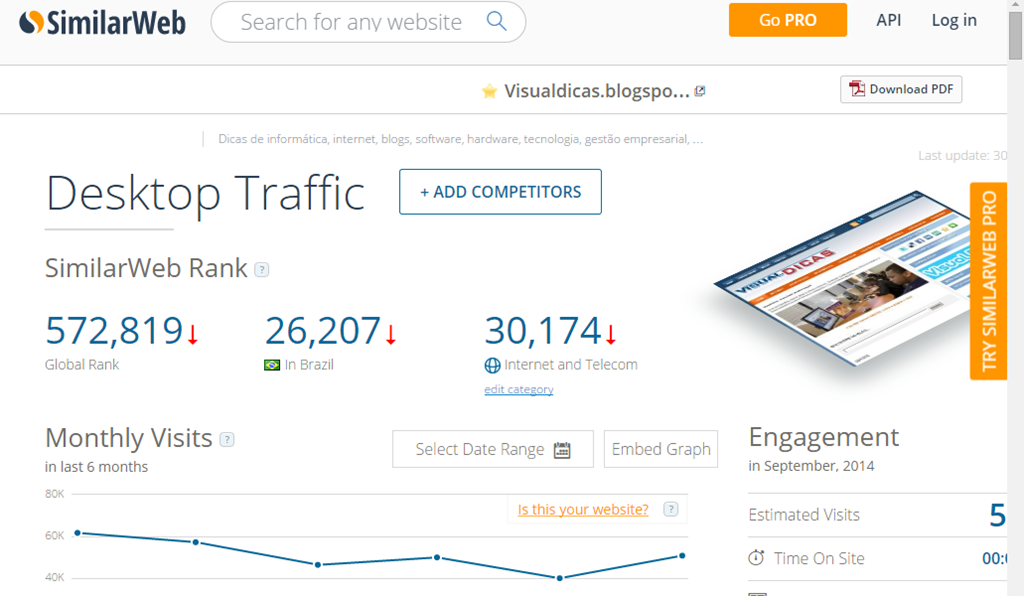
Task: Click the Brazil flag icon
Action: click(x=272, y=365)
